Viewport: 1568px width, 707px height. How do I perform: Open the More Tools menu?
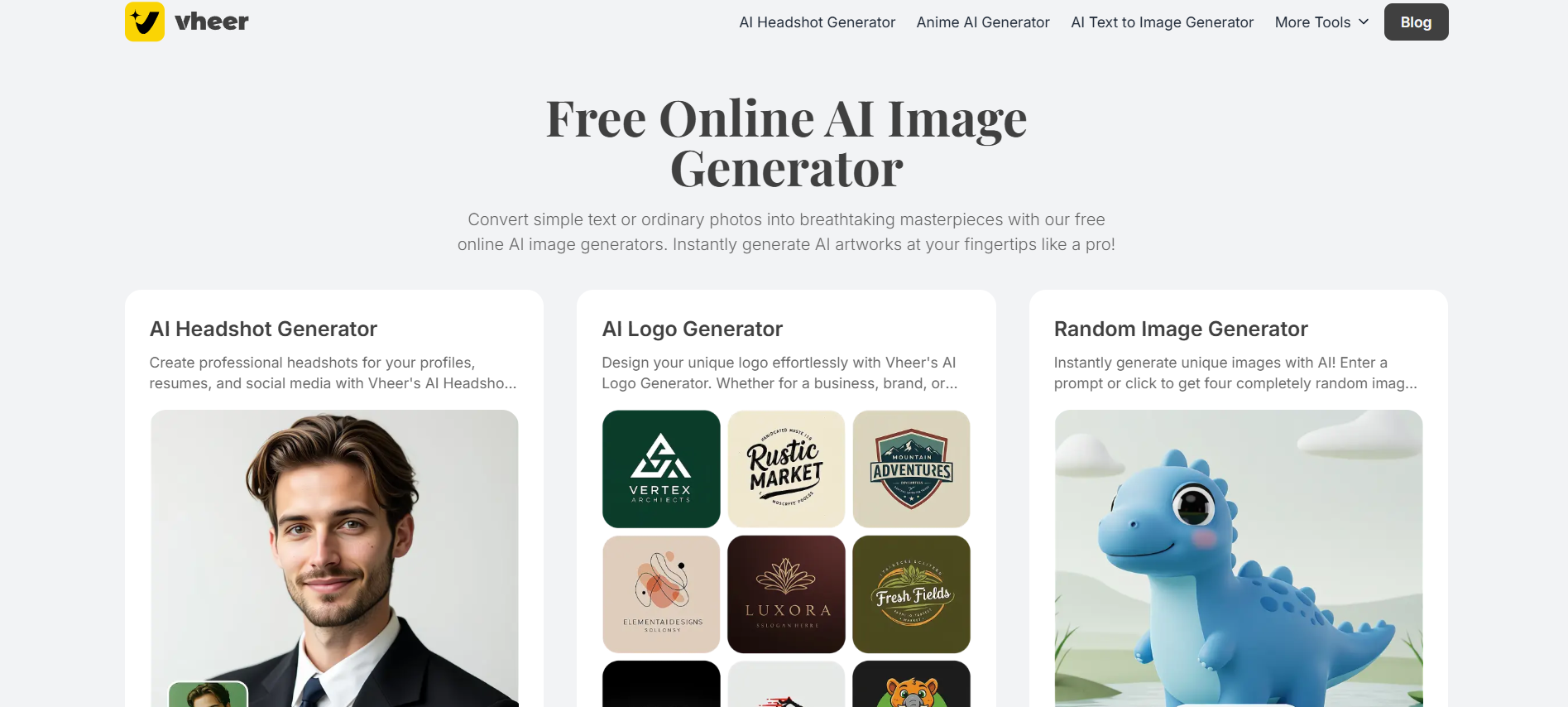click(1321, 22)
